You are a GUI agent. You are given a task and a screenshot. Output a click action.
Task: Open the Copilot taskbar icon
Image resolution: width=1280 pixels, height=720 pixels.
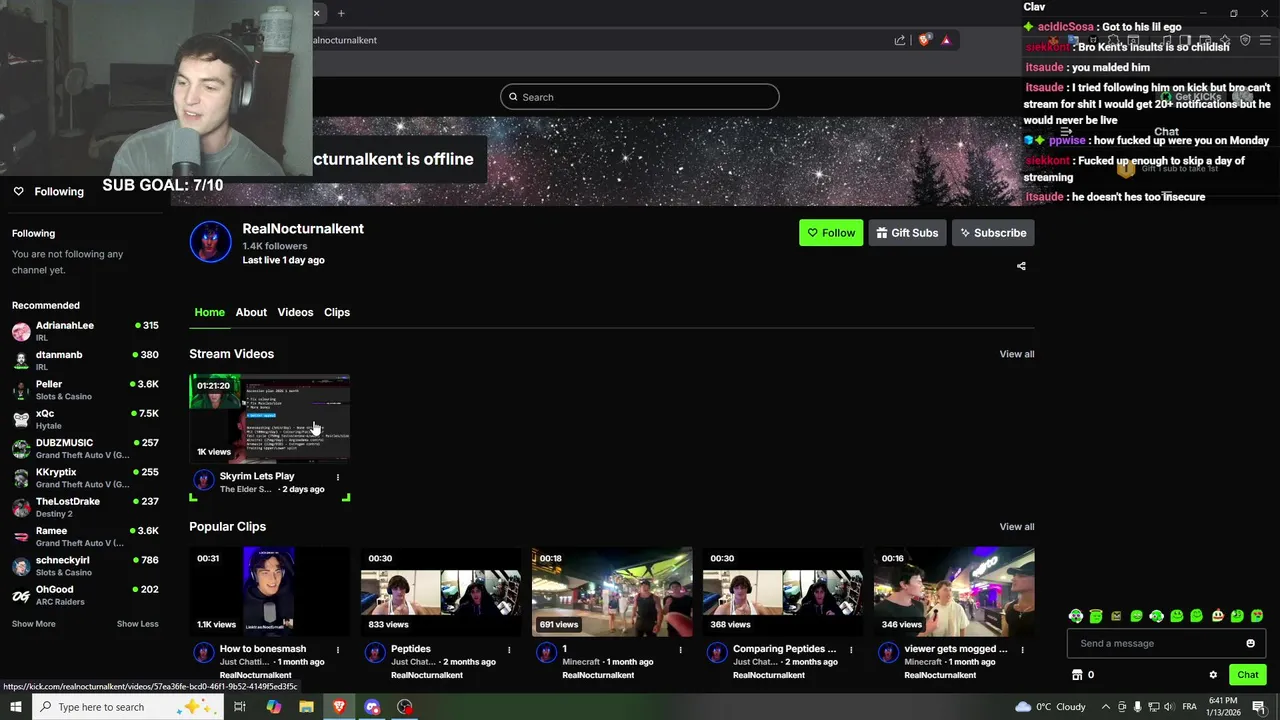coord(273,707)
